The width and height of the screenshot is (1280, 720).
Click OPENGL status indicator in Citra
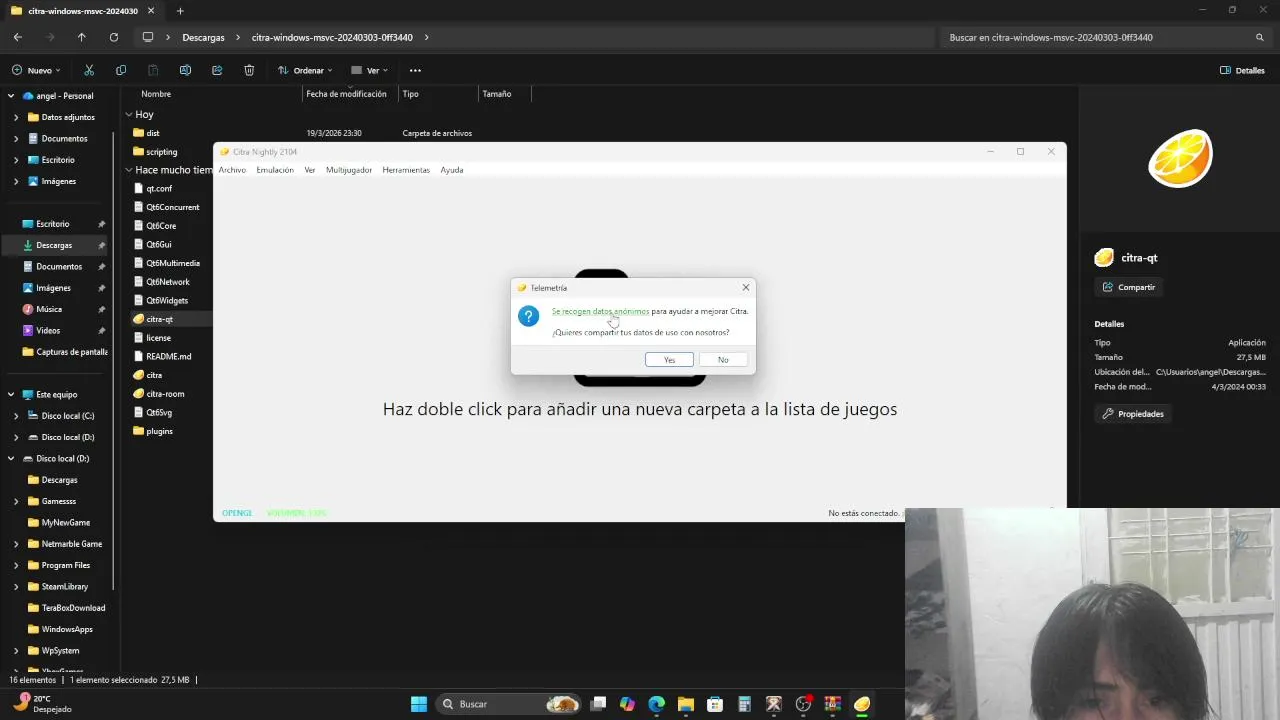click(237, 513)
